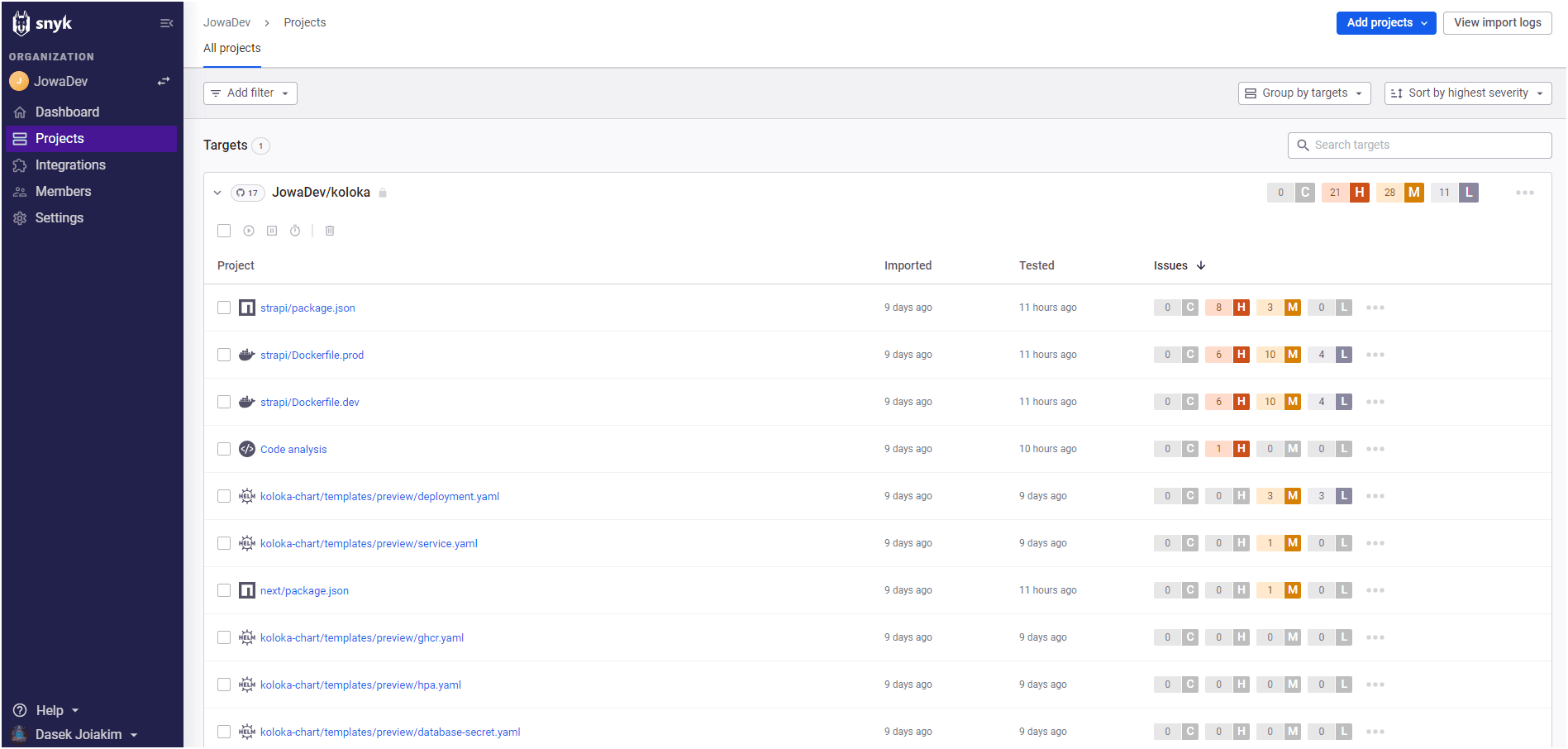
Task: Open the Add projects dropdown
Action: point(1386,23)
